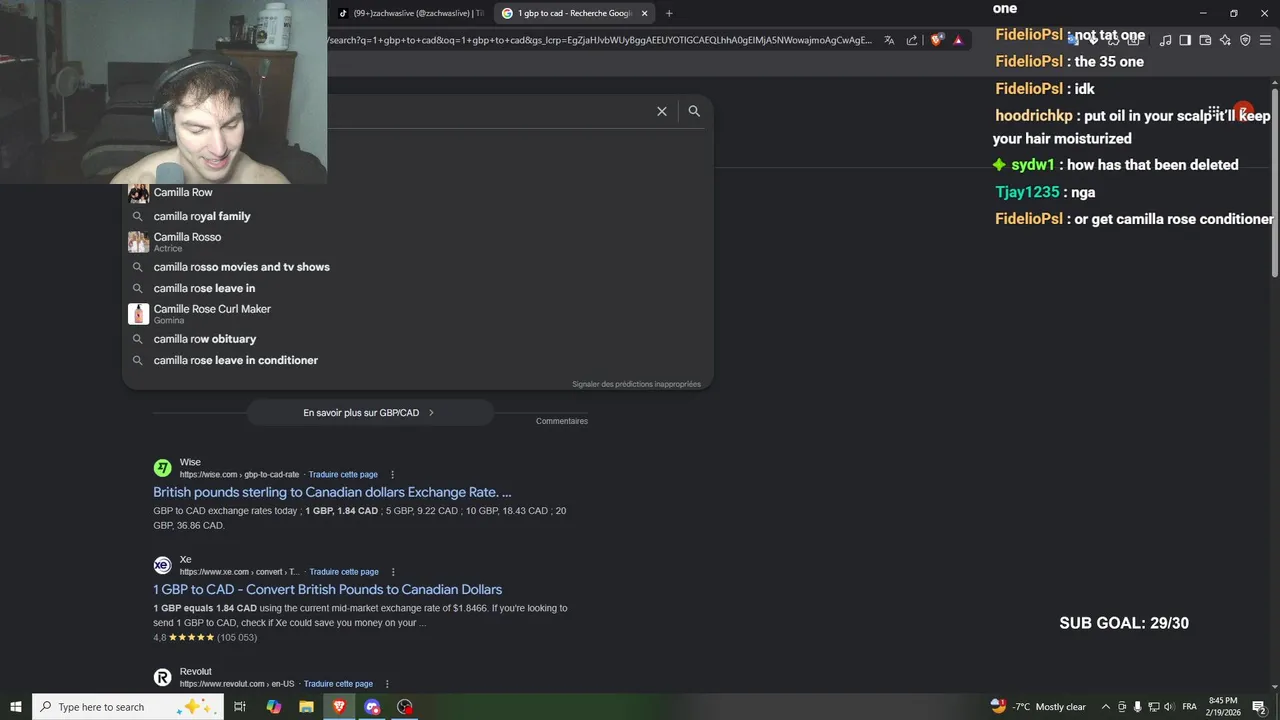Viewport: 1280px width, 720px height.
Task: Open the Brave Rewards triangle icon
Action: pos(958,40)
